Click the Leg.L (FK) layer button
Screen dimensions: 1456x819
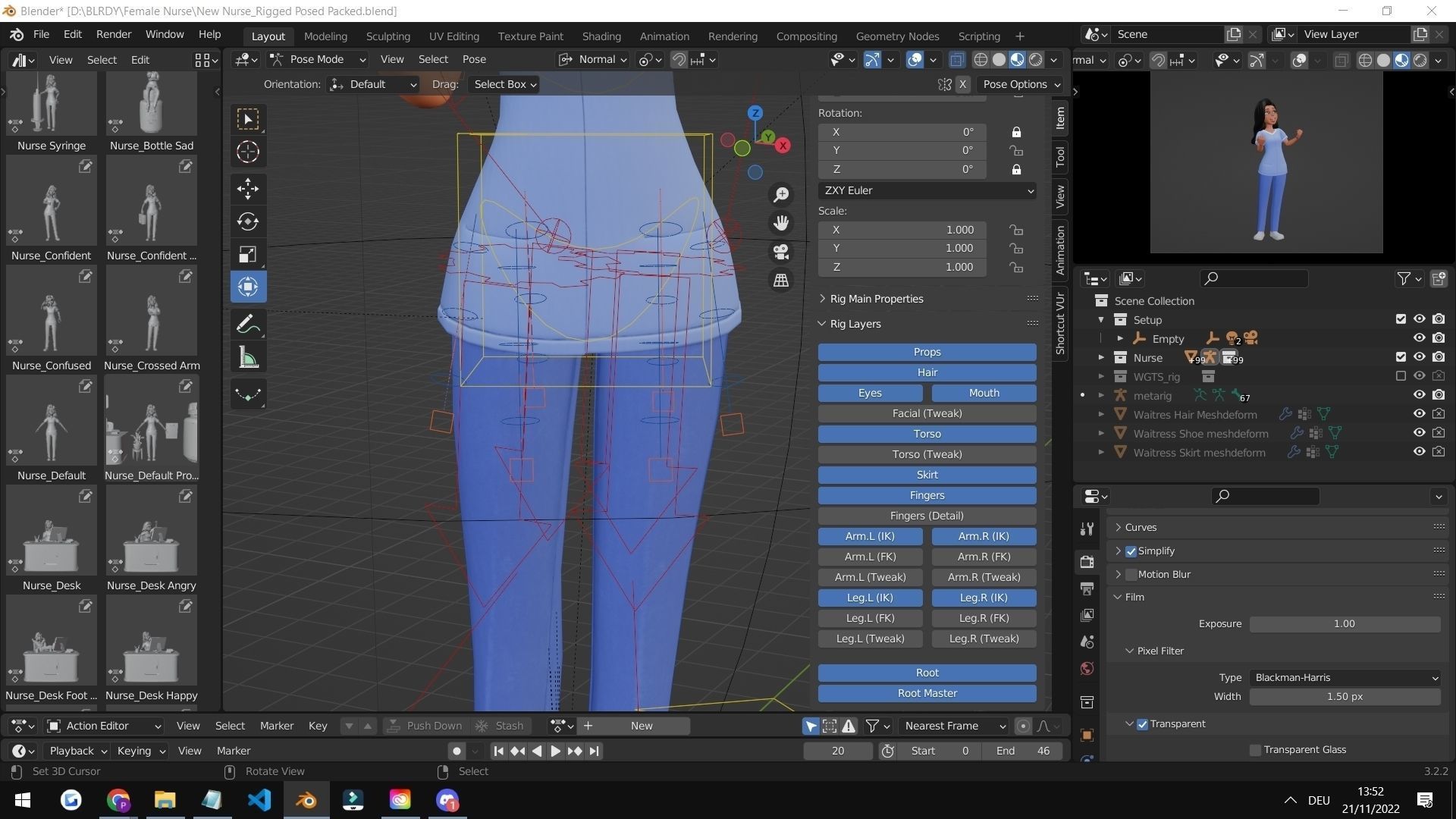click(x=870, y=618)
